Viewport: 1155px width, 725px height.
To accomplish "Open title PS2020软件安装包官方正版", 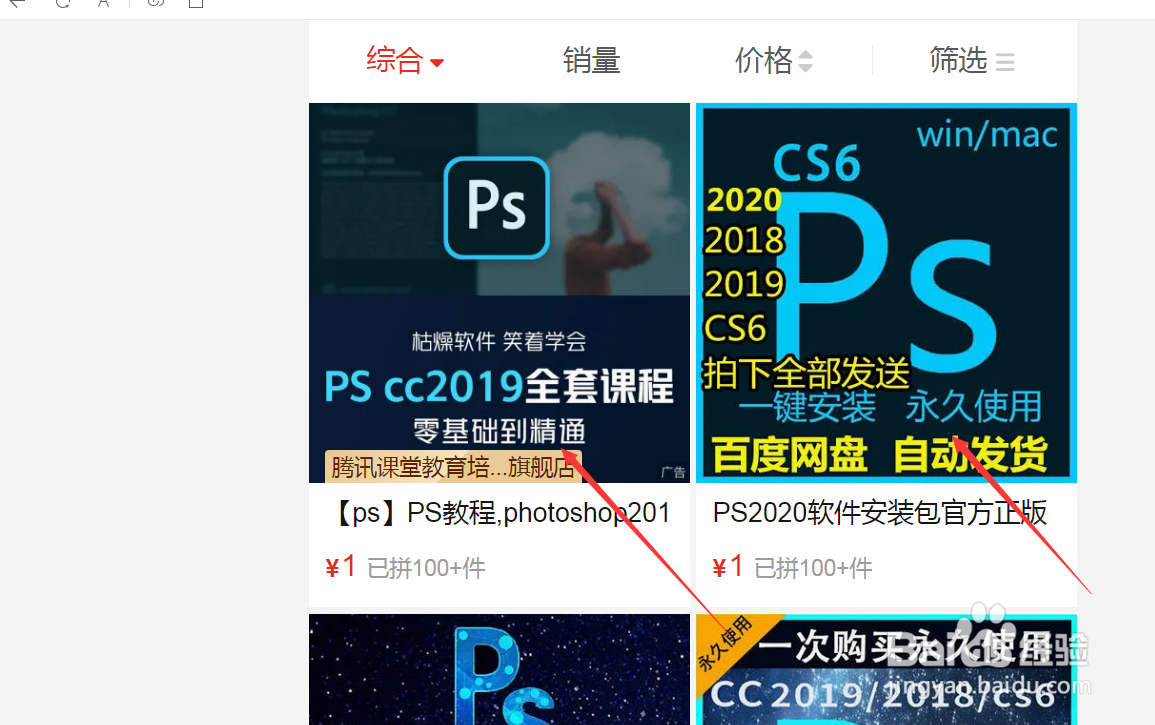I will (x=880, y=513).
